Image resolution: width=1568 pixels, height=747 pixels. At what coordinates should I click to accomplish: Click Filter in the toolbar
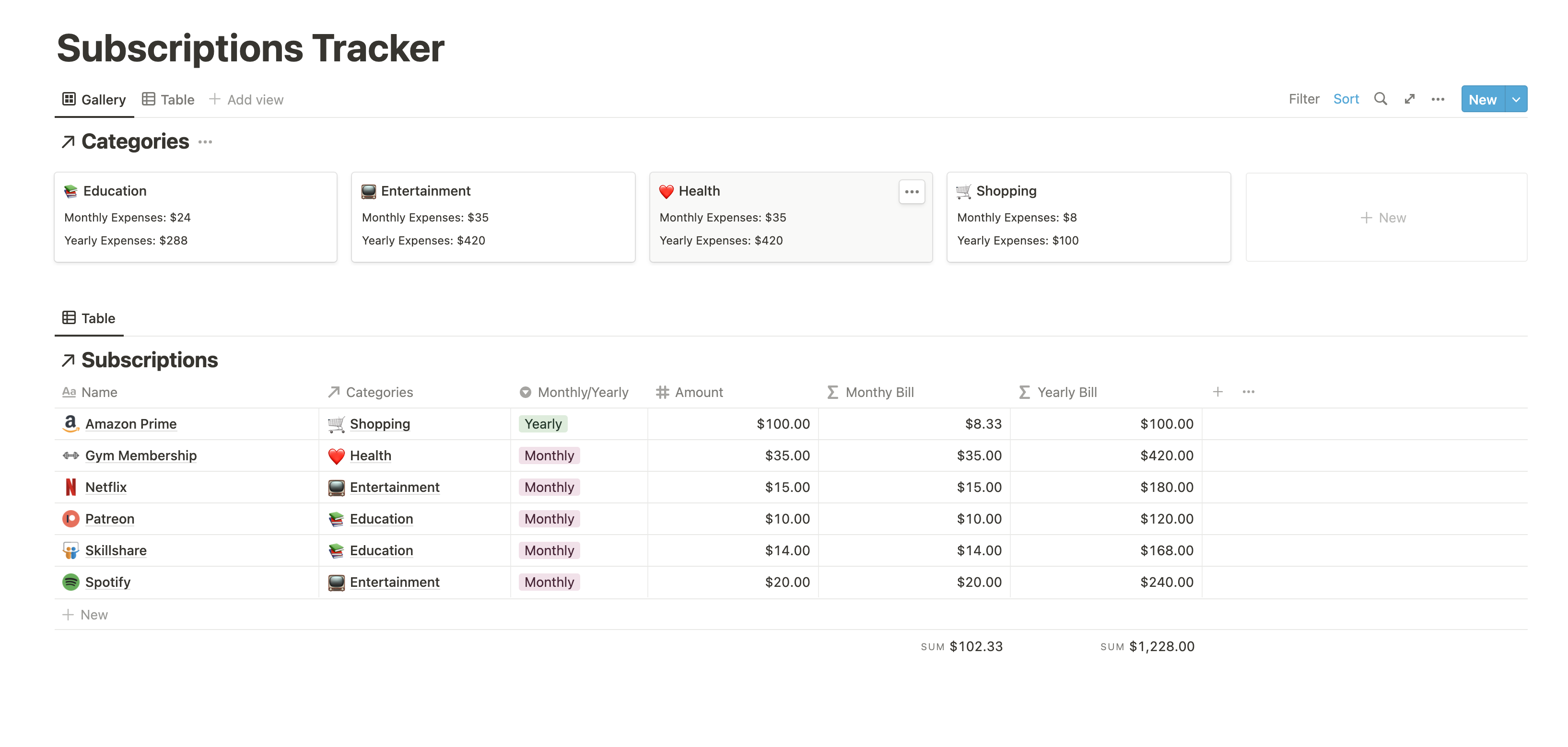tap(1303, 99)
